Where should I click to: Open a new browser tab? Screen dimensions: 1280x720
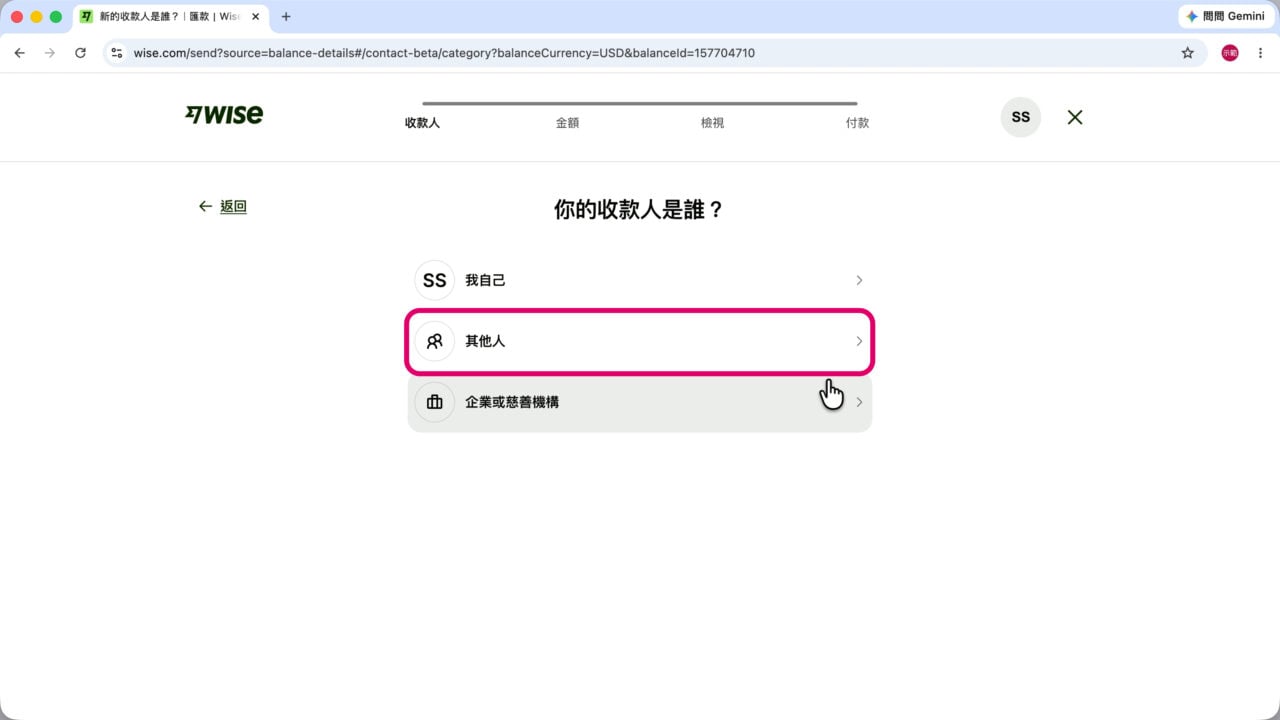tap(286, 16)
